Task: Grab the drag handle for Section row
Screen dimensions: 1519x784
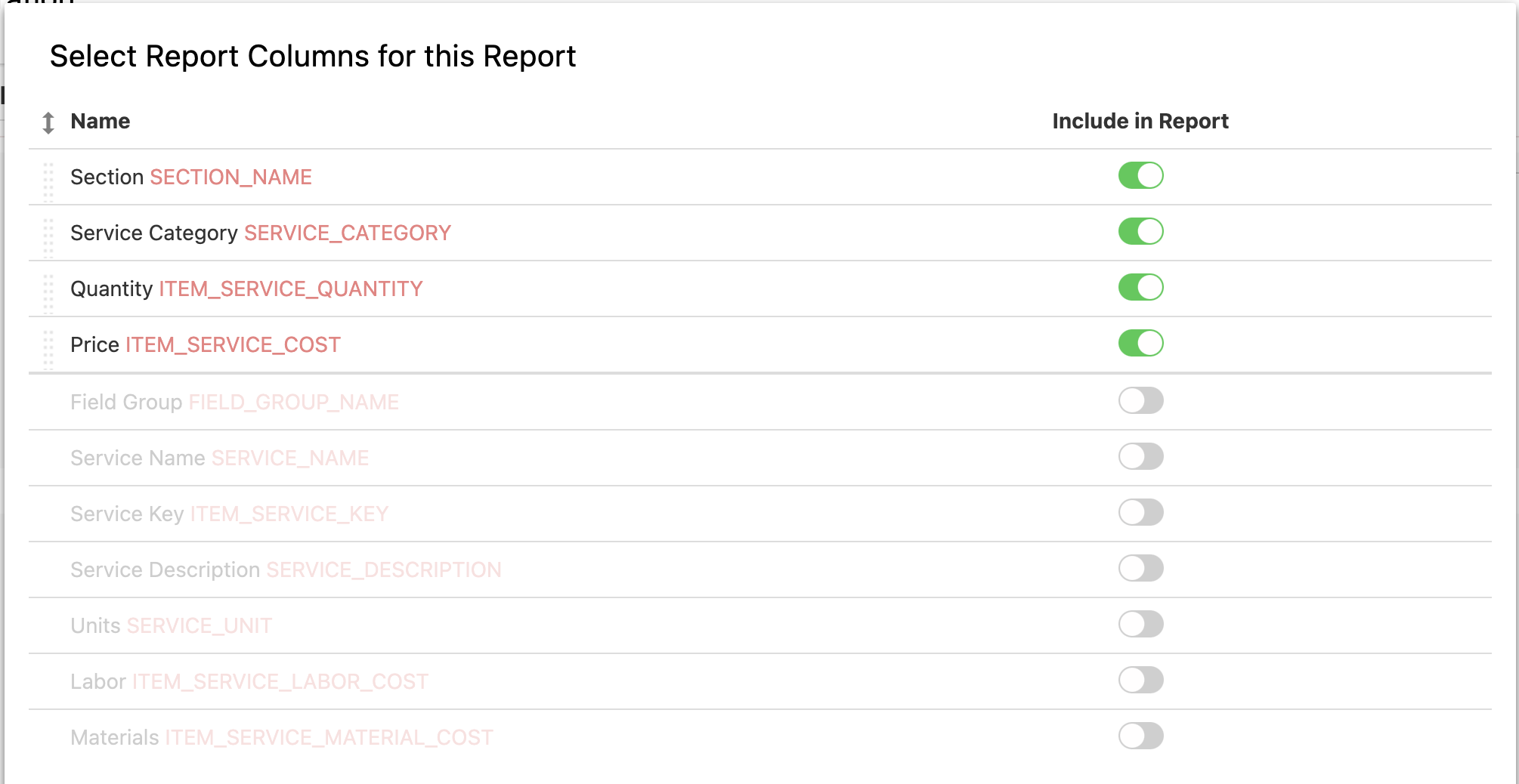Action: pyautogui.click(x=48, y=182)
